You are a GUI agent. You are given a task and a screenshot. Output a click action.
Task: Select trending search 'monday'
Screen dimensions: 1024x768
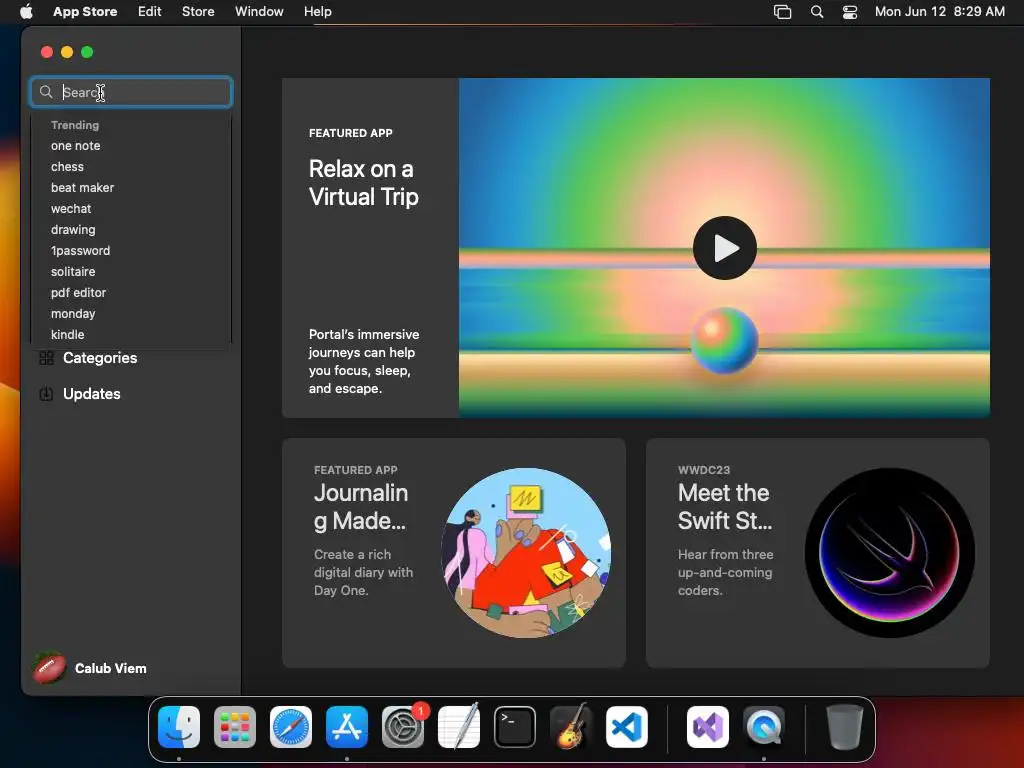73,313
